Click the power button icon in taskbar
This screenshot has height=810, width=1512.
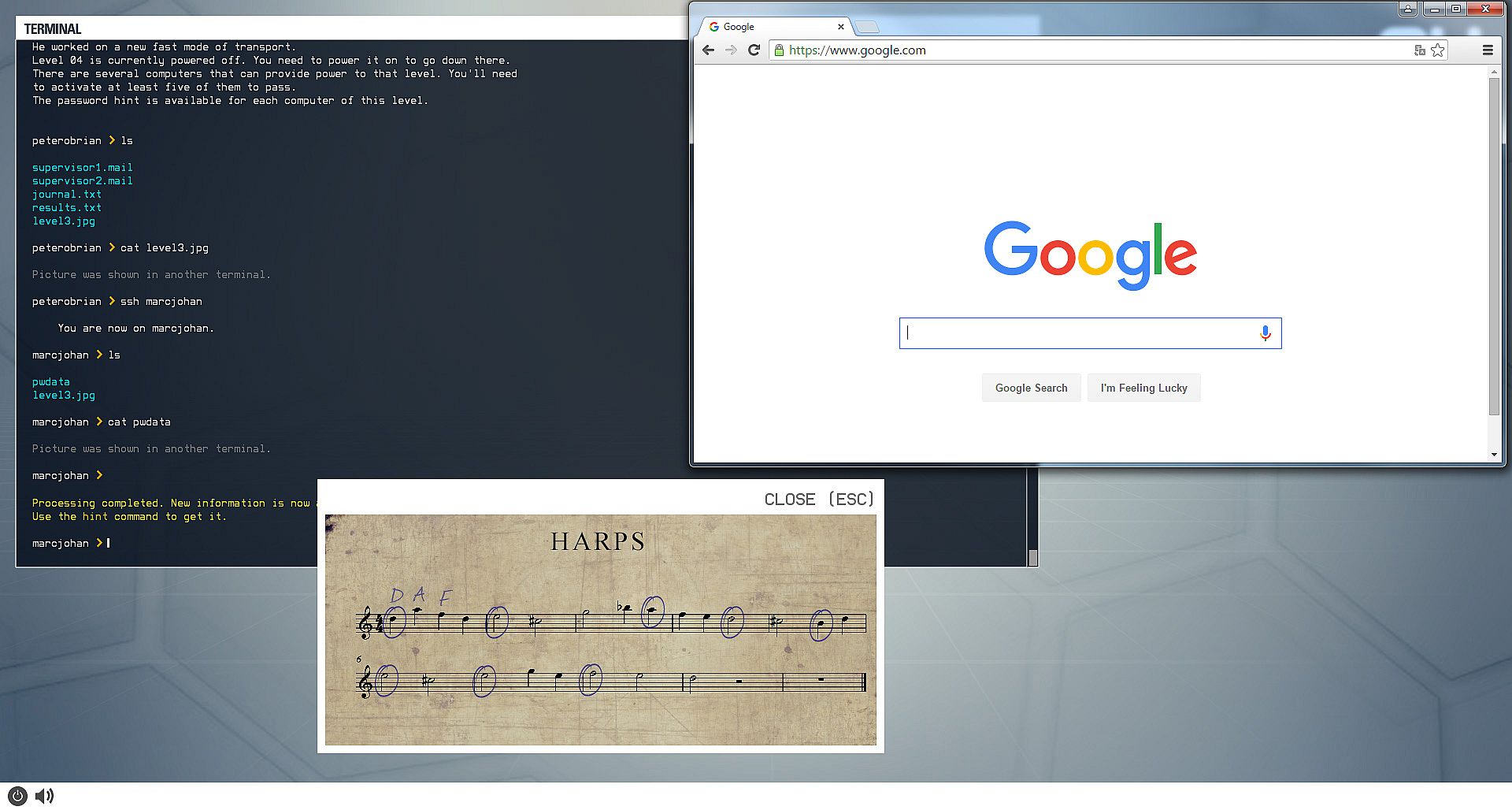point(18,796)
